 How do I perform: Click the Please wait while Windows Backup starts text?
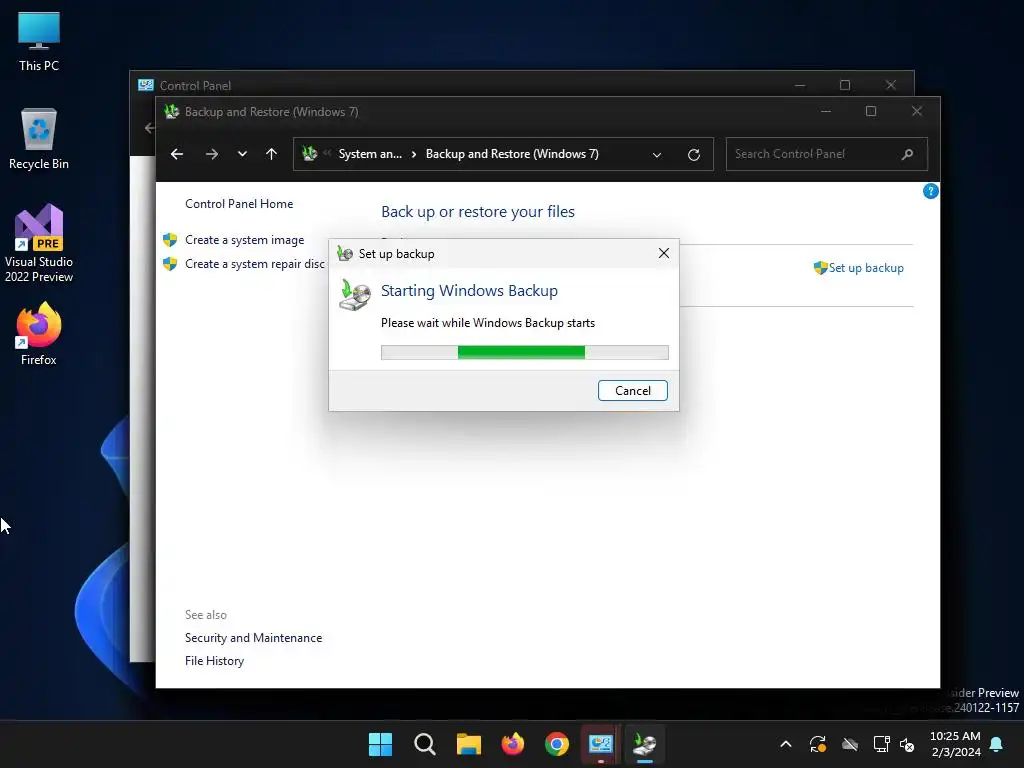[488, 323]
